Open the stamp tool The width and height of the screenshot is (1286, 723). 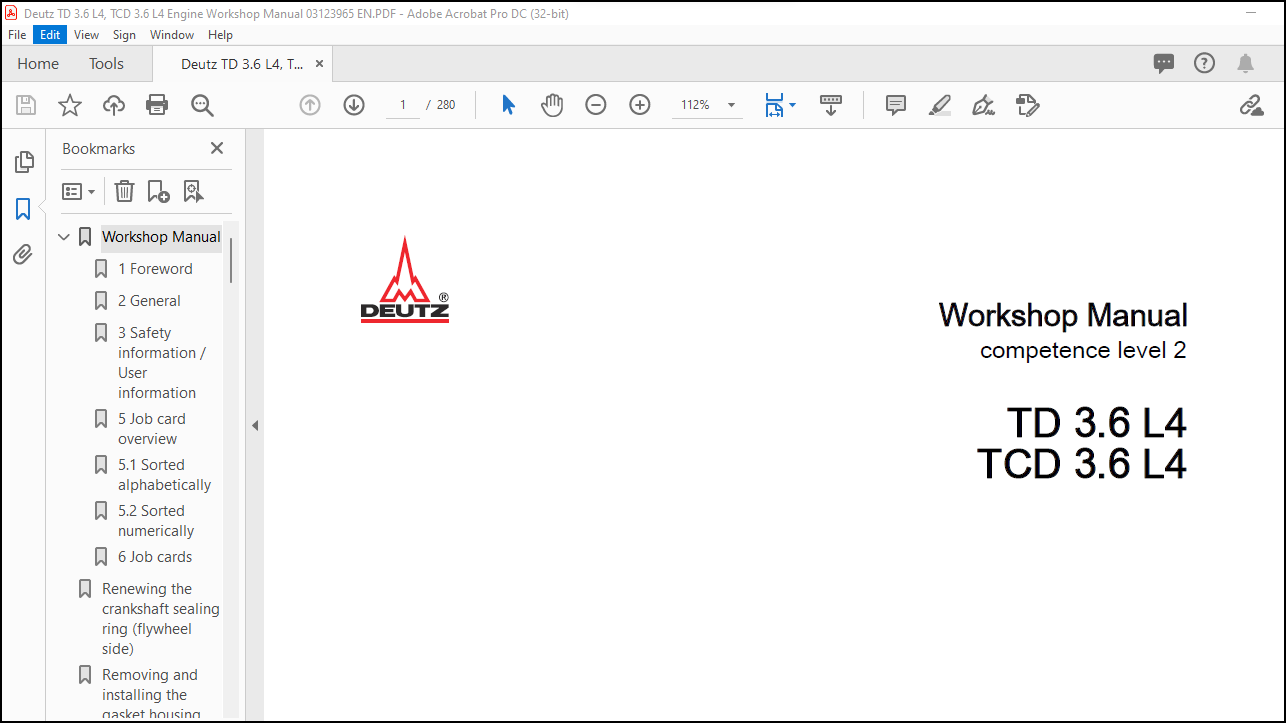[x=1027, y=105]
